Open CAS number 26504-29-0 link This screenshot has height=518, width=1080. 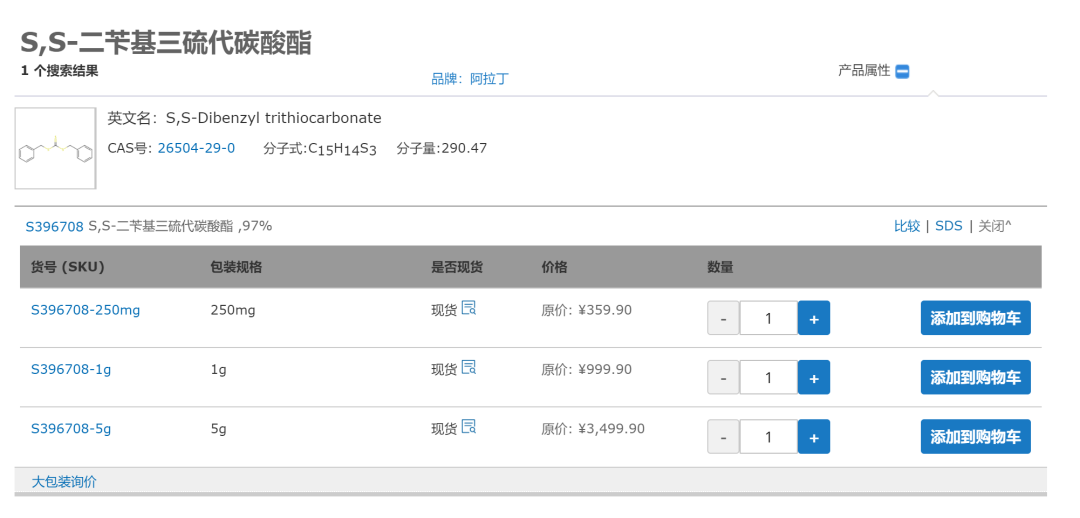point(196,148)
